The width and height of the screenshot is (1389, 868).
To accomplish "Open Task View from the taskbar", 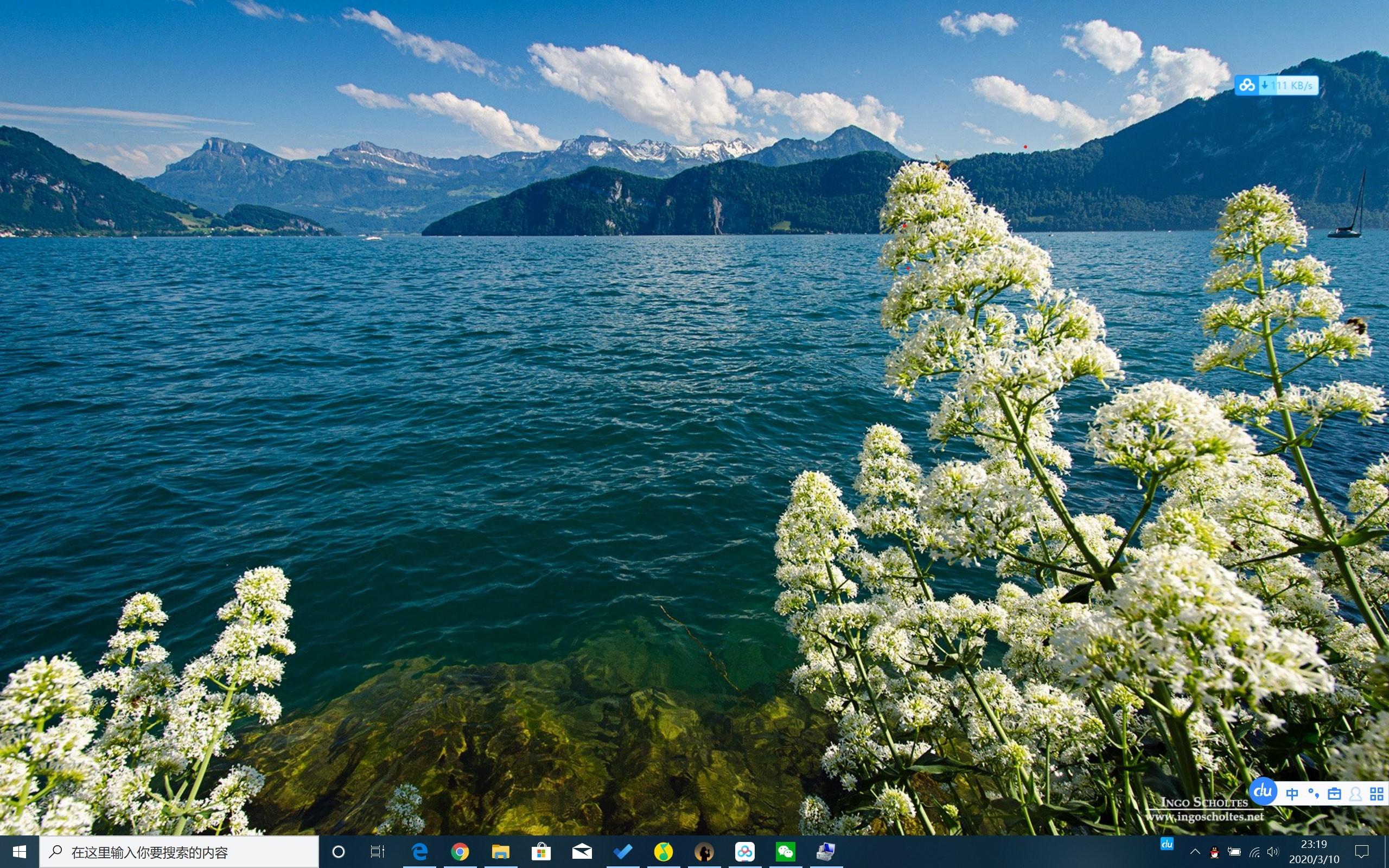I will click(x=377, y=852).
